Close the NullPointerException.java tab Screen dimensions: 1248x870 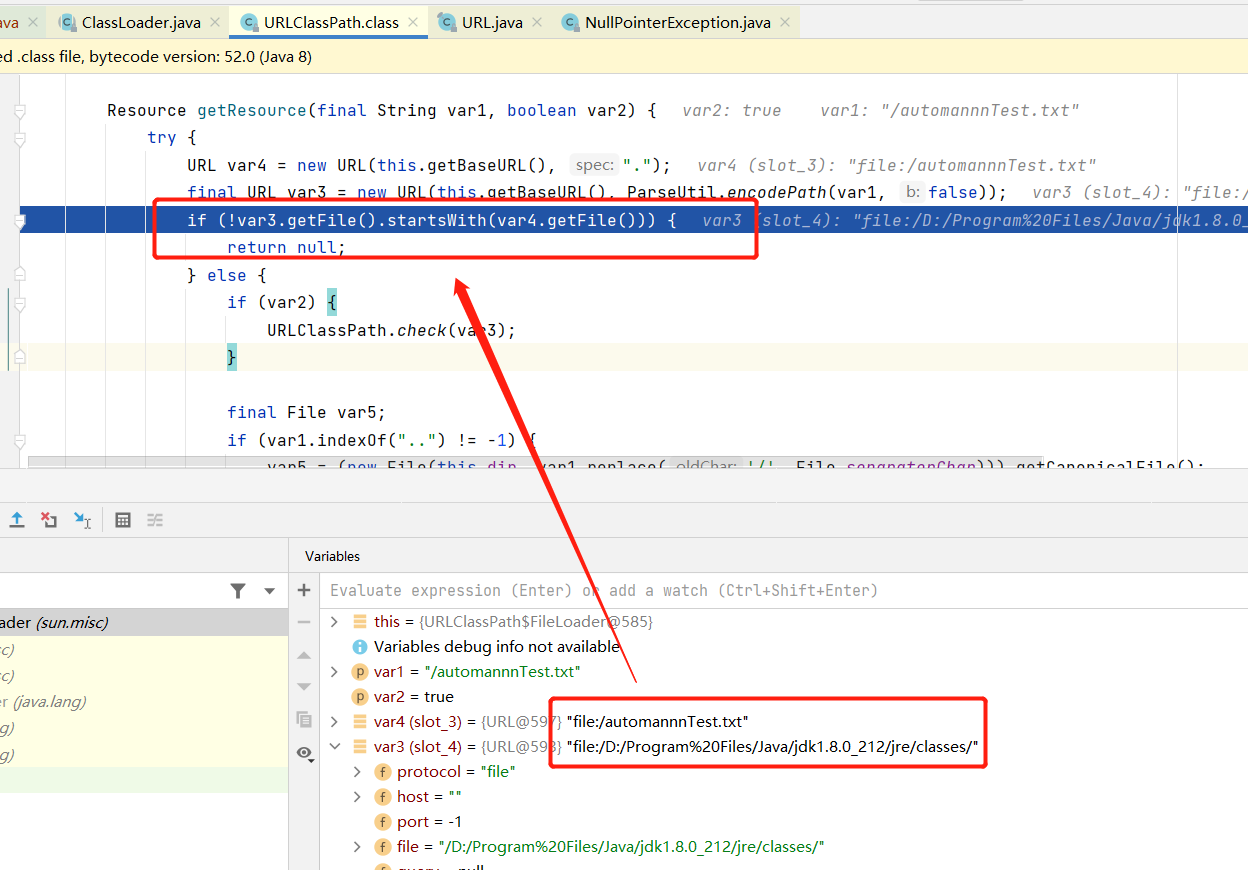[786, 22]
